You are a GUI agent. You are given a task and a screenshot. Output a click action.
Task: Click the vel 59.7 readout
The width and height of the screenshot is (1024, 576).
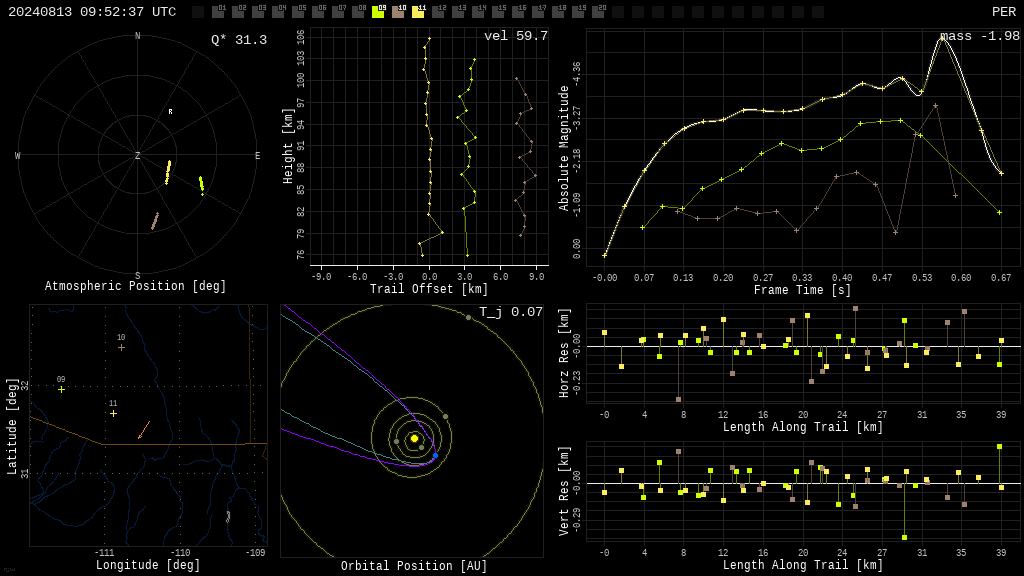(x=516, y=36)
